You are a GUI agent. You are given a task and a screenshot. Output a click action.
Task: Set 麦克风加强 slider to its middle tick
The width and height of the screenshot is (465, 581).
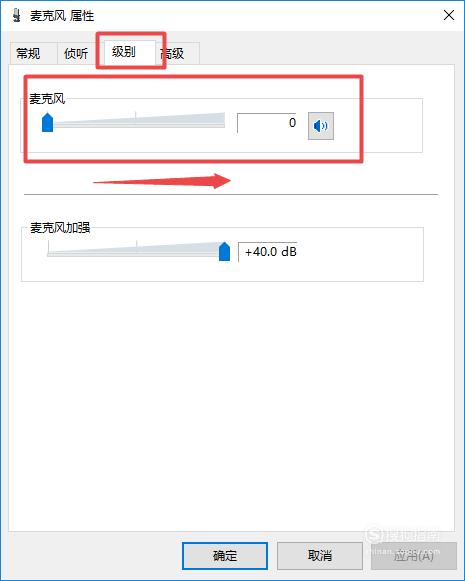point(136,249)
